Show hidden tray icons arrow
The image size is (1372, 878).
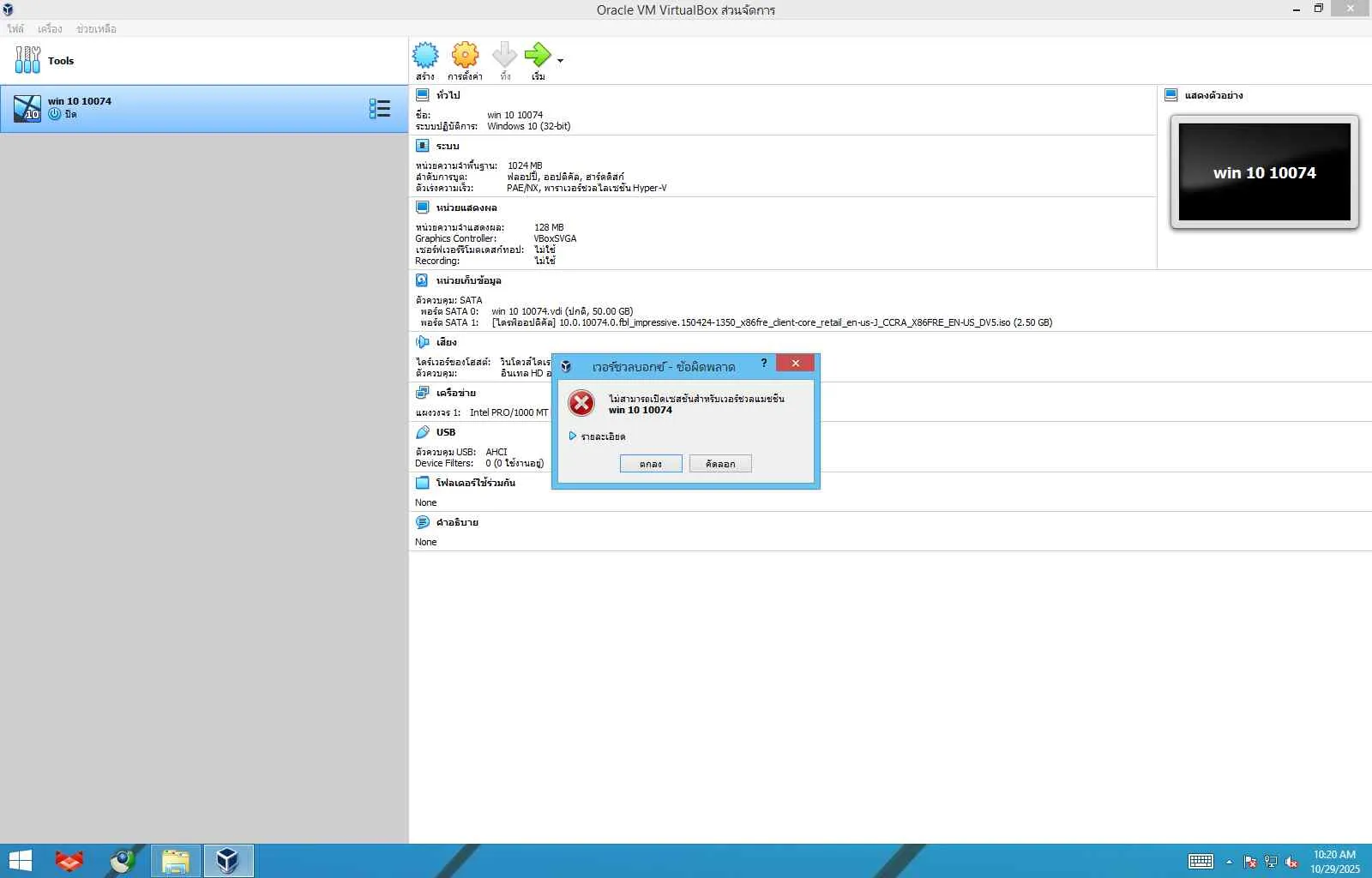coord(1229,862)
